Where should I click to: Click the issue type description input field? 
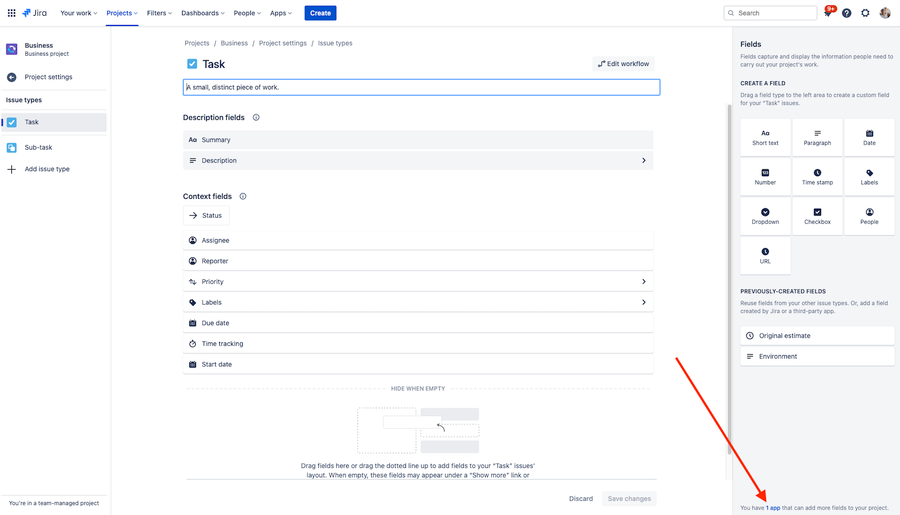click(x=421, y=87)
